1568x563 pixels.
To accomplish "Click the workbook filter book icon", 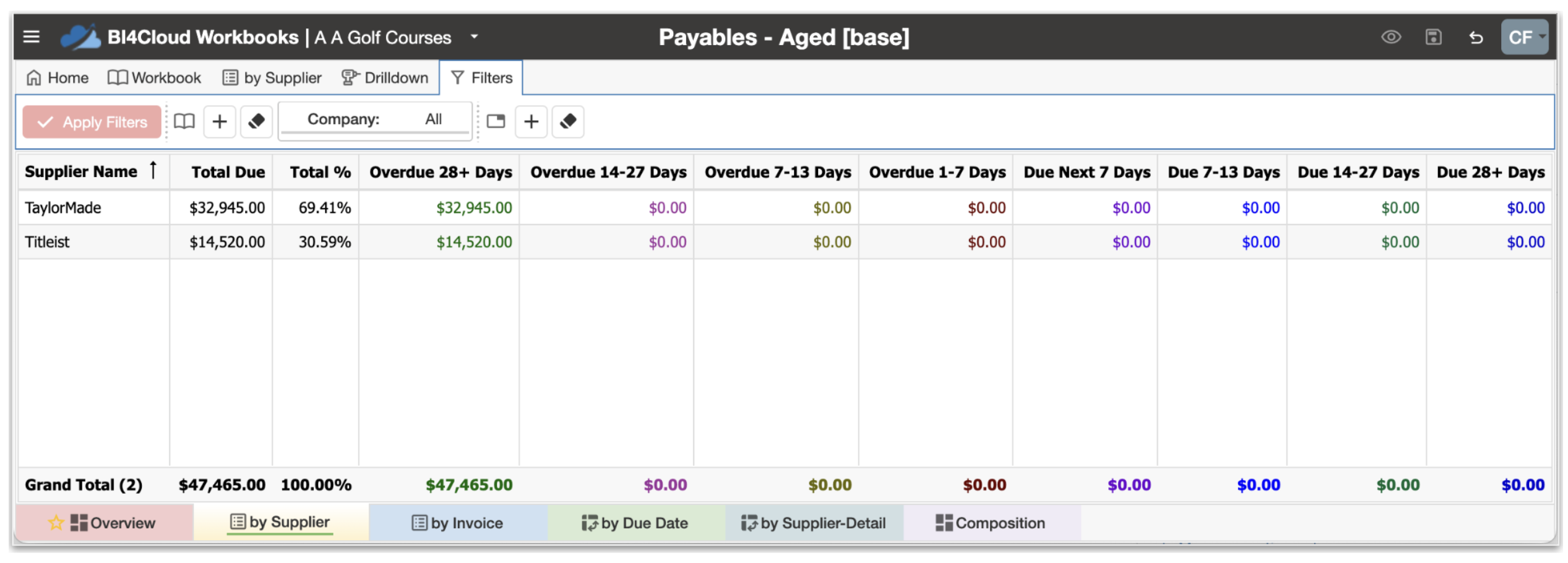I will coord(184,121).
